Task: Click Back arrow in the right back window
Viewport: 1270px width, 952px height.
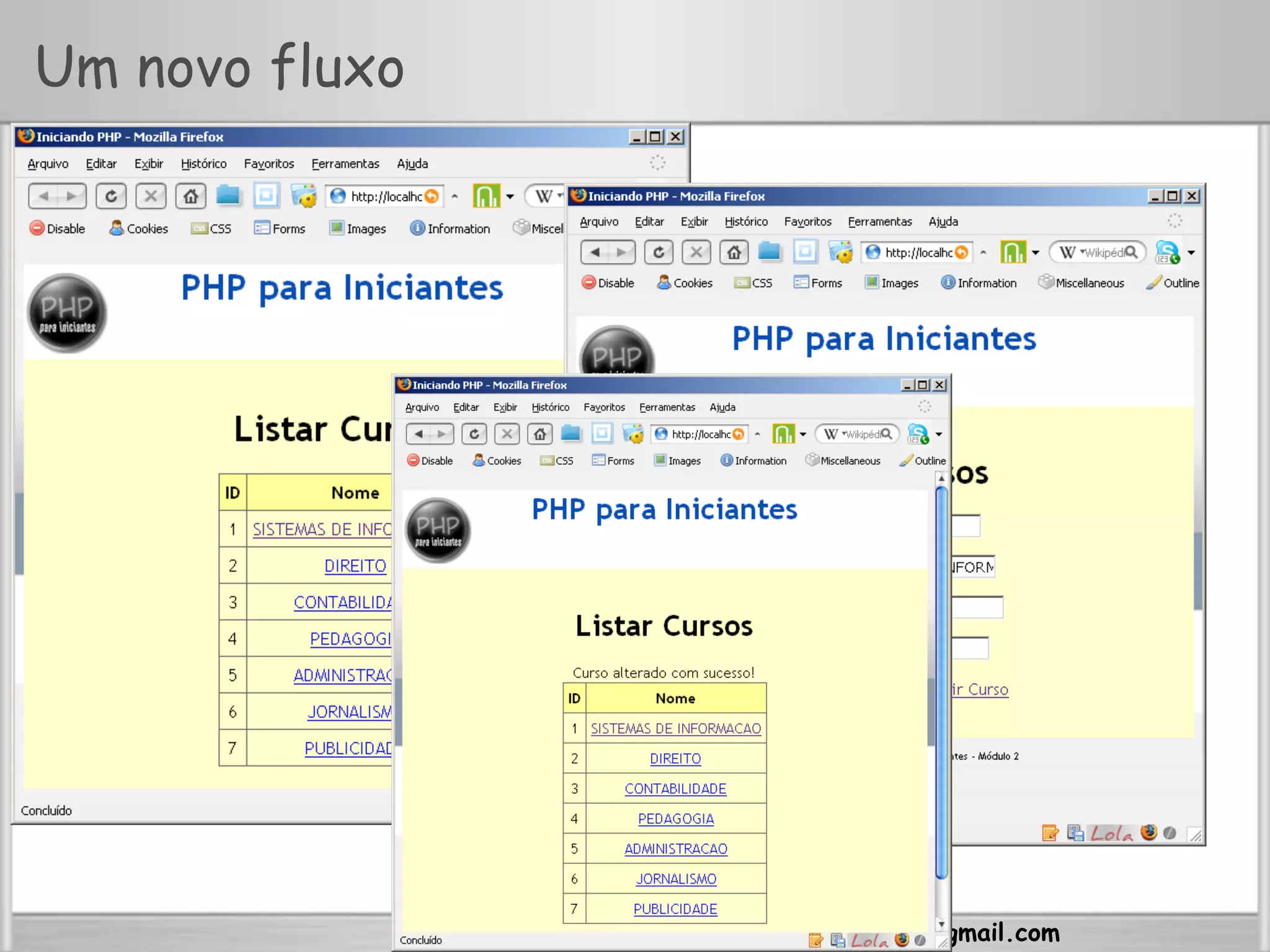Action: pyautogui.click(x=595, y=252)
